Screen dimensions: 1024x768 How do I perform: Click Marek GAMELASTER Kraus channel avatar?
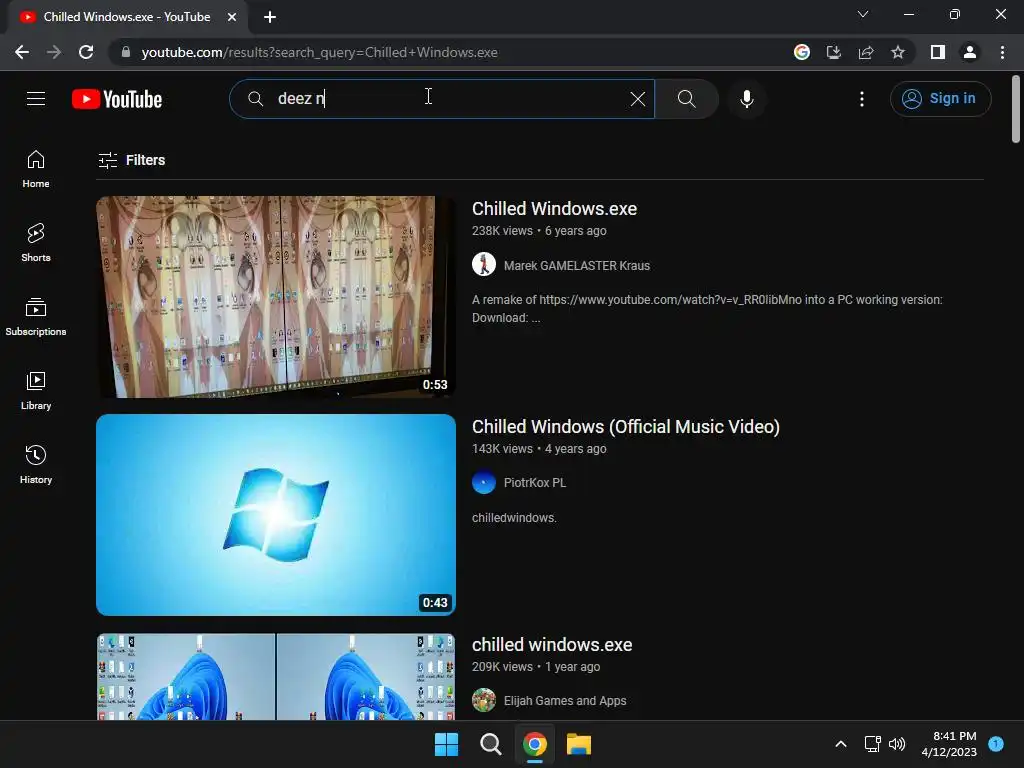click(484, 264)
